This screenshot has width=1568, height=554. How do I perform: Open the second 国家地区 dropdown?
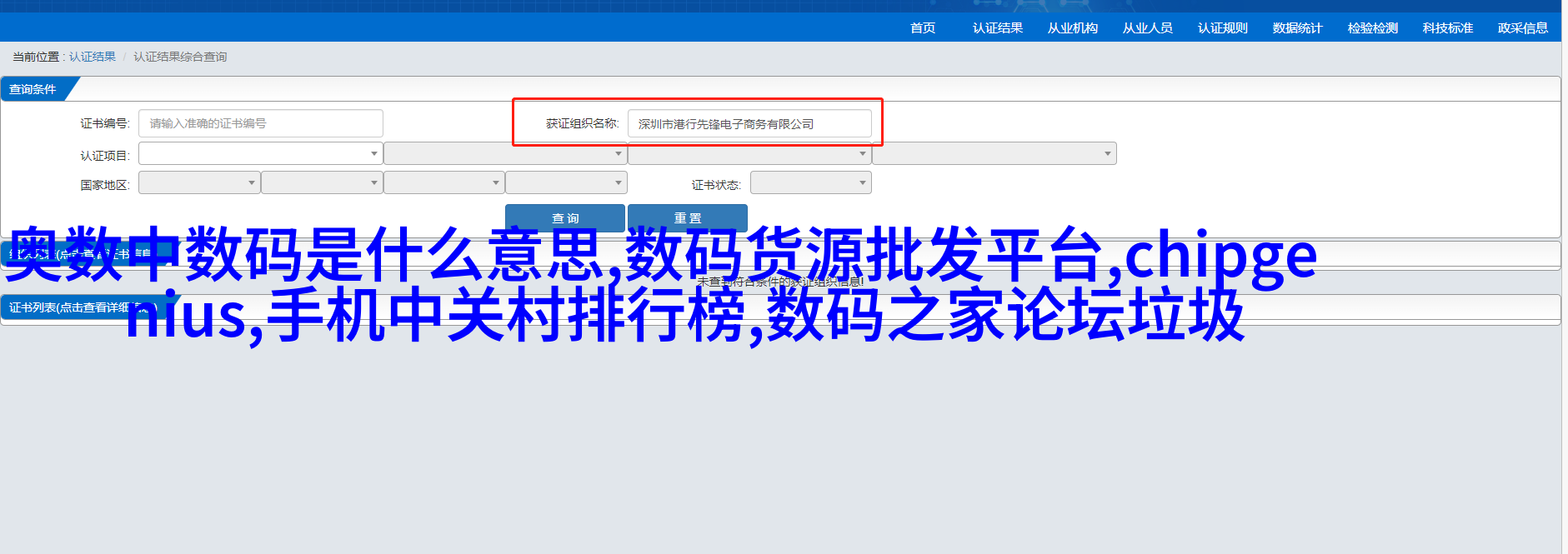[322, 182]
